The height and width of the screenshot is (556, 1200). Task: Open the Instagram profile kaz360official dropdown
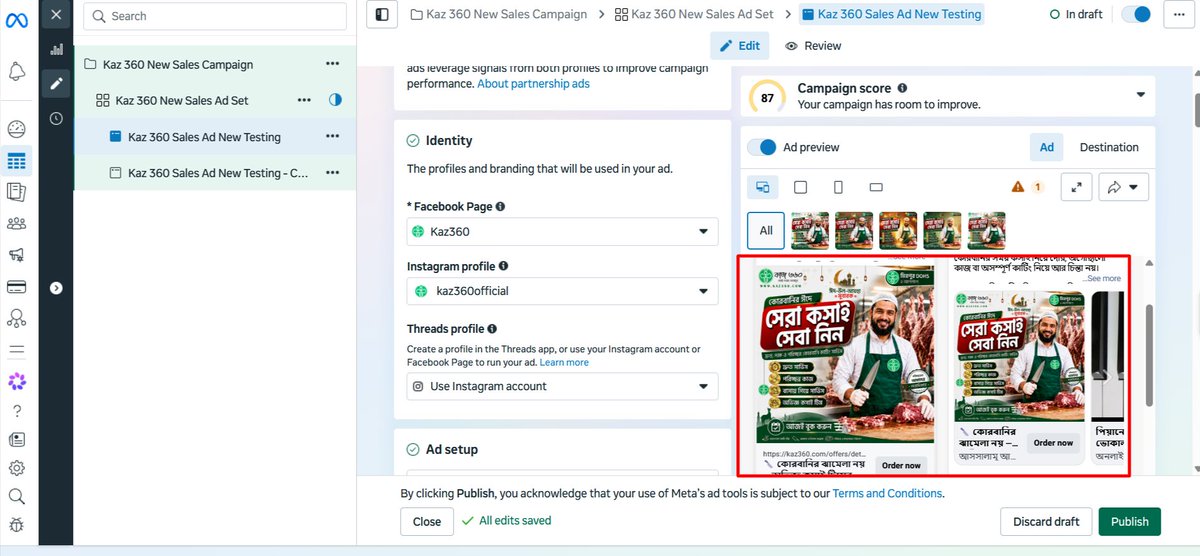point(562,291)
